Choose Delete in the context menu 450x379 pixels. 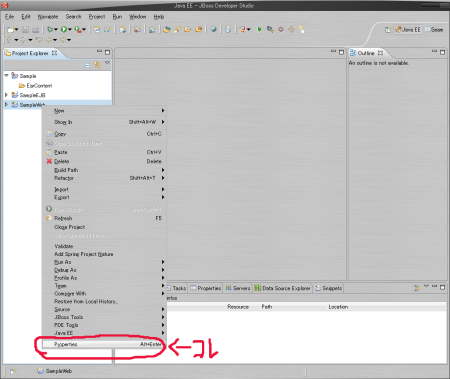coord(104,161)
